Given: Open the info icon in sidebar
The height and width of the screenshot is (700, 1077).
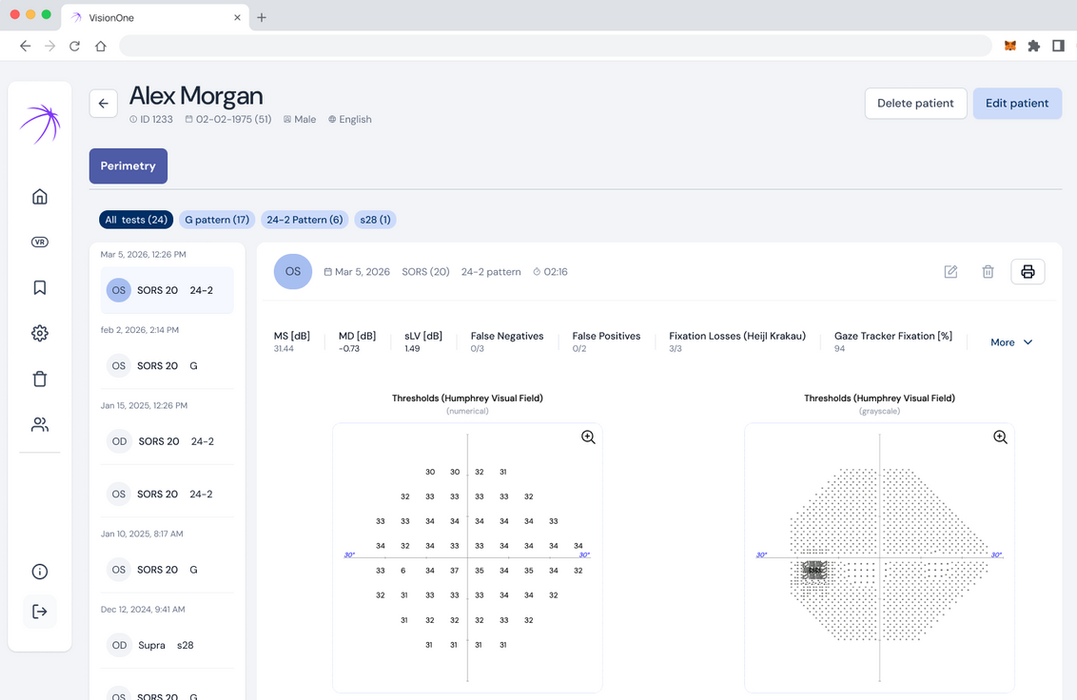Looking at the screenshot, I should pyautogui.click(x=40, y=572).
